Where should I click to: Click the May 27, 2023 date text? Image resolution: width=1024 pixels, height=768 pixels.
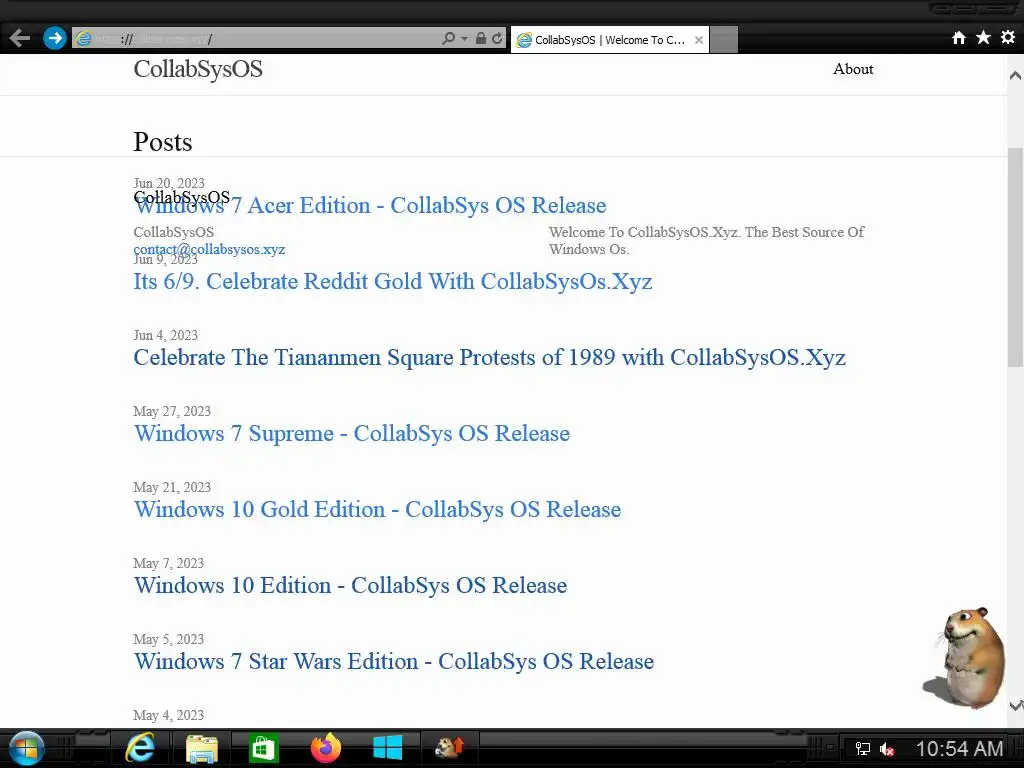pos(172,411)
